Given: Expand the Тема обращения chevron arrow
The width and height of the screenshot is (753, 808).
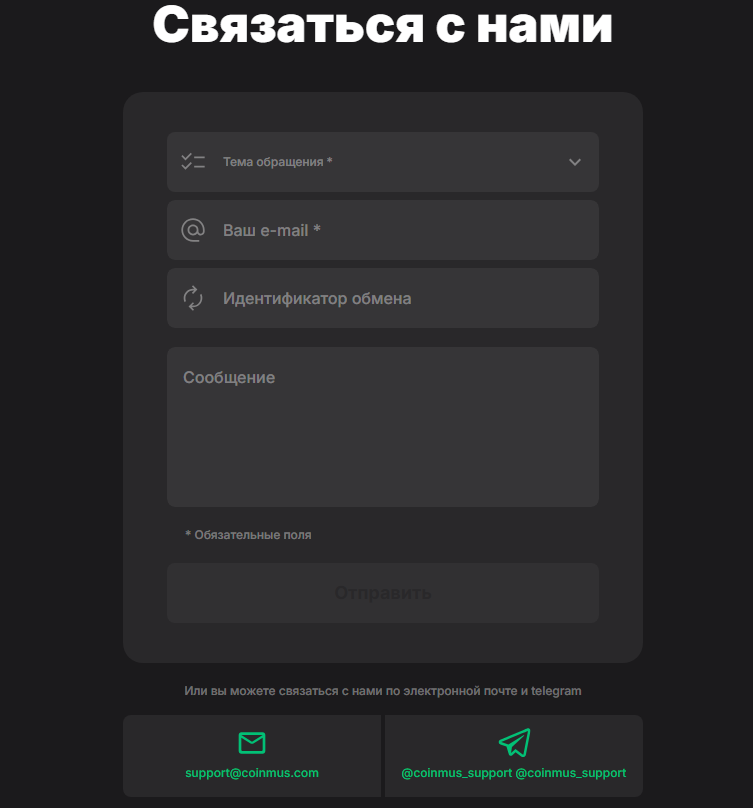Looking at the screenshot, I should (575, 162).
